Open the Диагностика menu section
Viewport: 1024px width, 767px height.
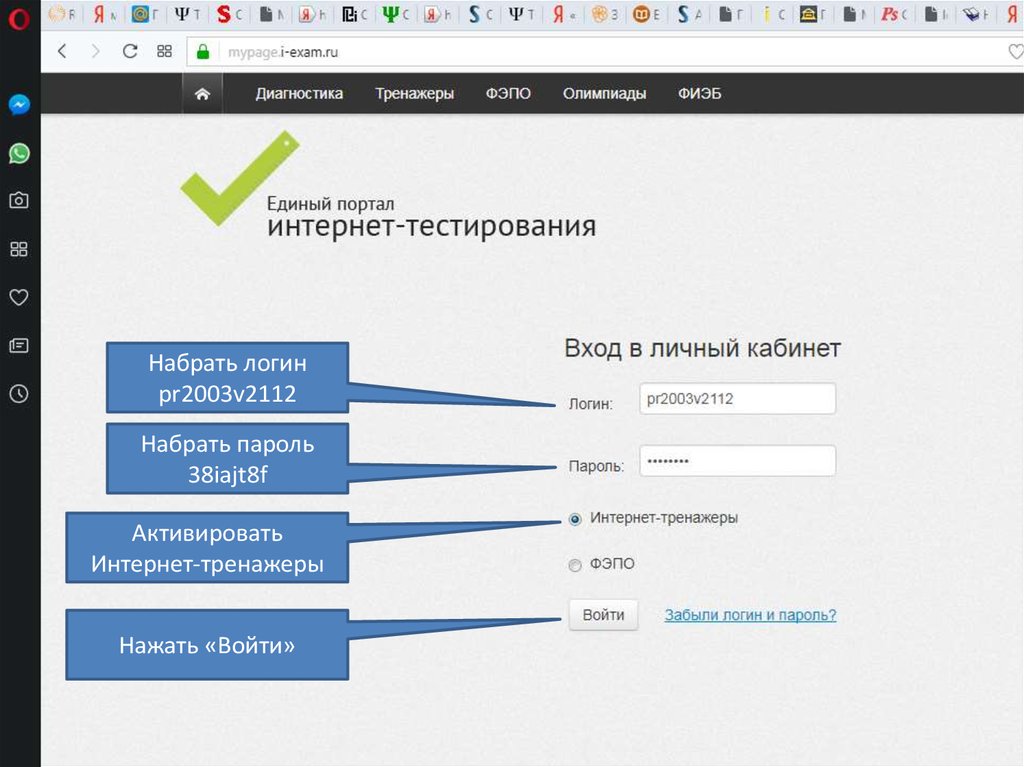(x=299, y=93)
